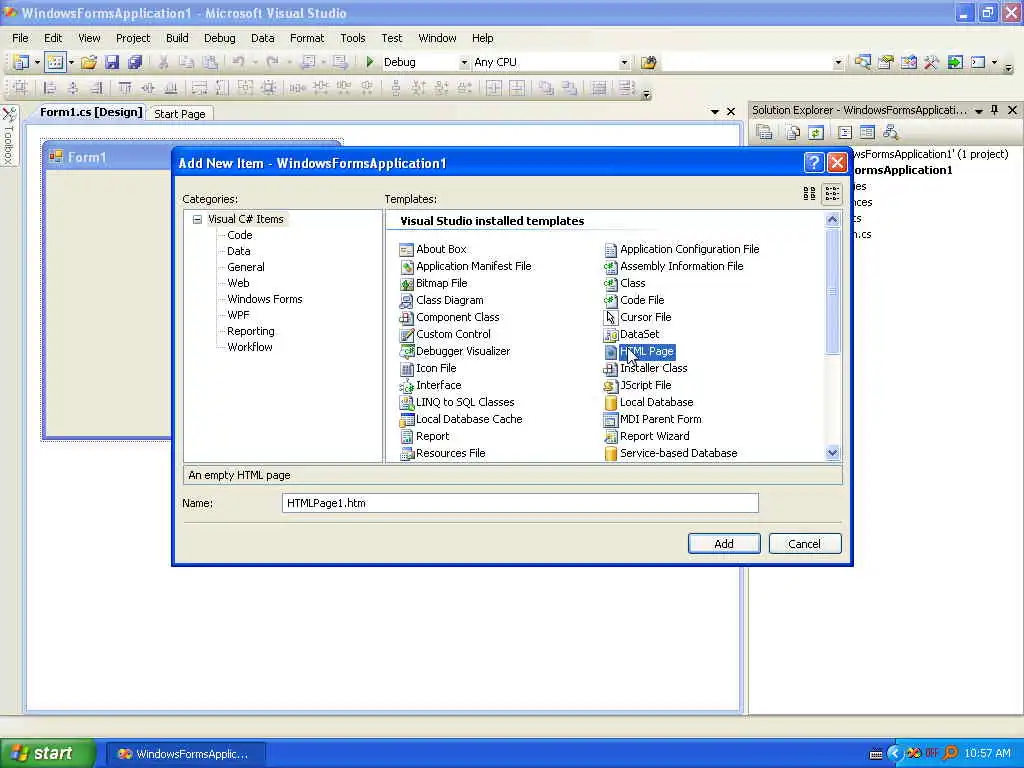Open the auto-hidden Toolbox side tab

click(x=8, y=136)
